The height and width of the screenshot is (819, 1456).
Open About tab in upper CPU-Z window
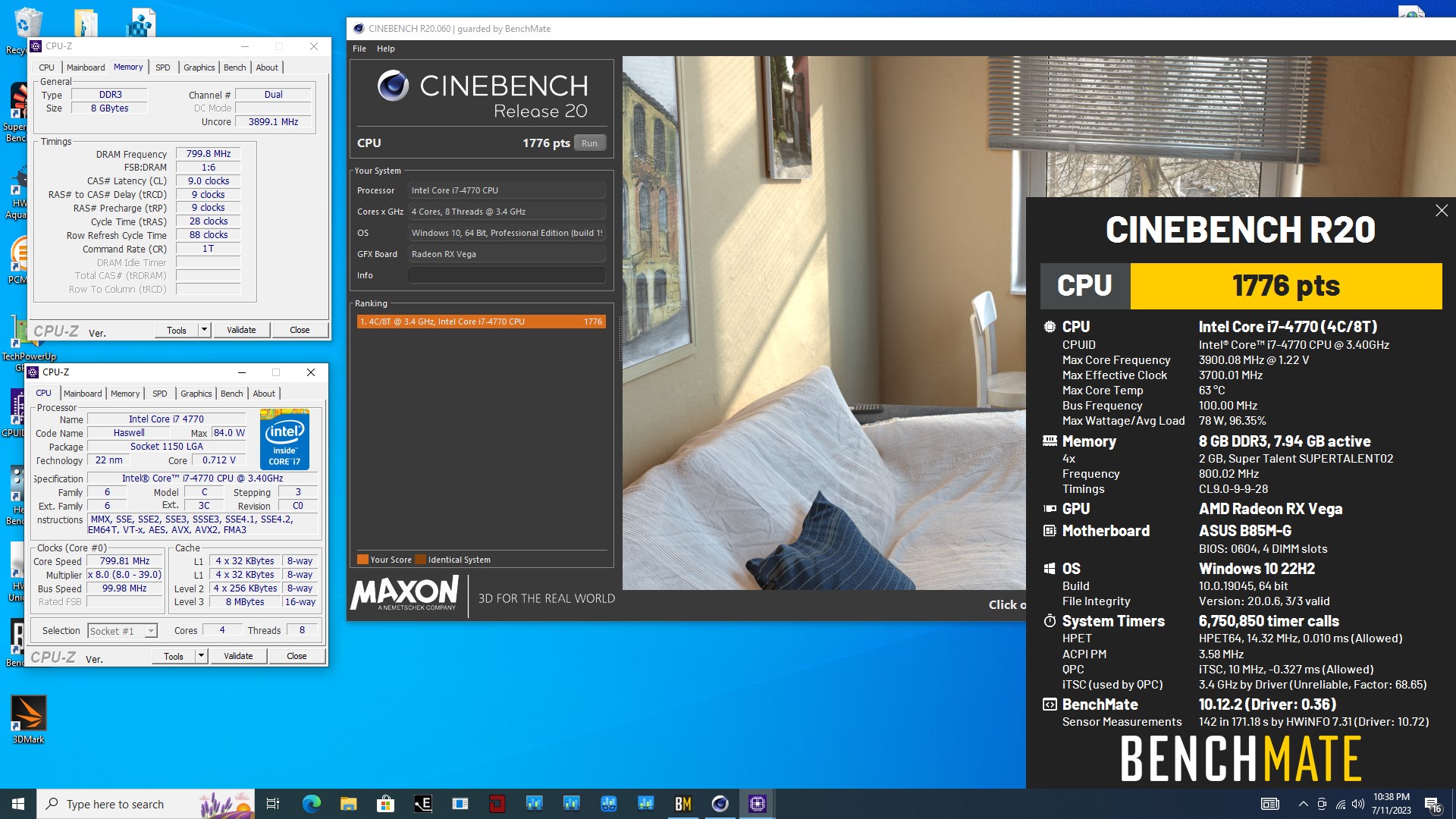(267, 67)
